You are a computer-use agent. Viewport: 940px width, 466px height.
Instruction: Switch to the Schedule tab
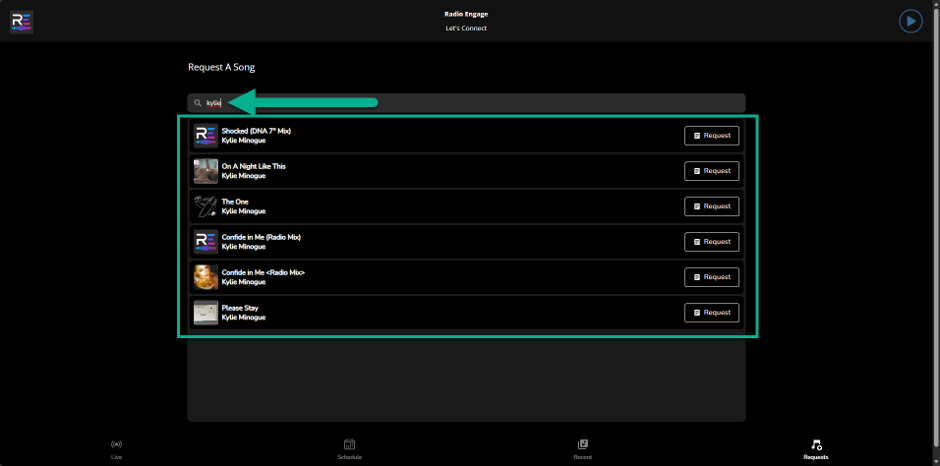tap(350, 450)
